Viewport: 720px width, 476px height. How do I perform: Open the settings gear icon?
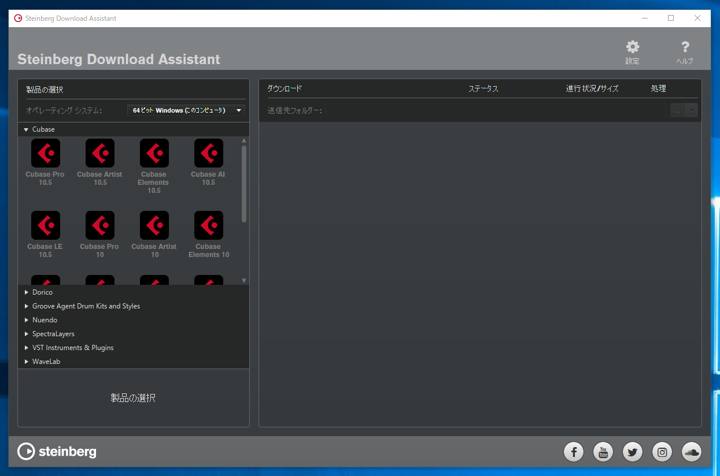(632, 47)
